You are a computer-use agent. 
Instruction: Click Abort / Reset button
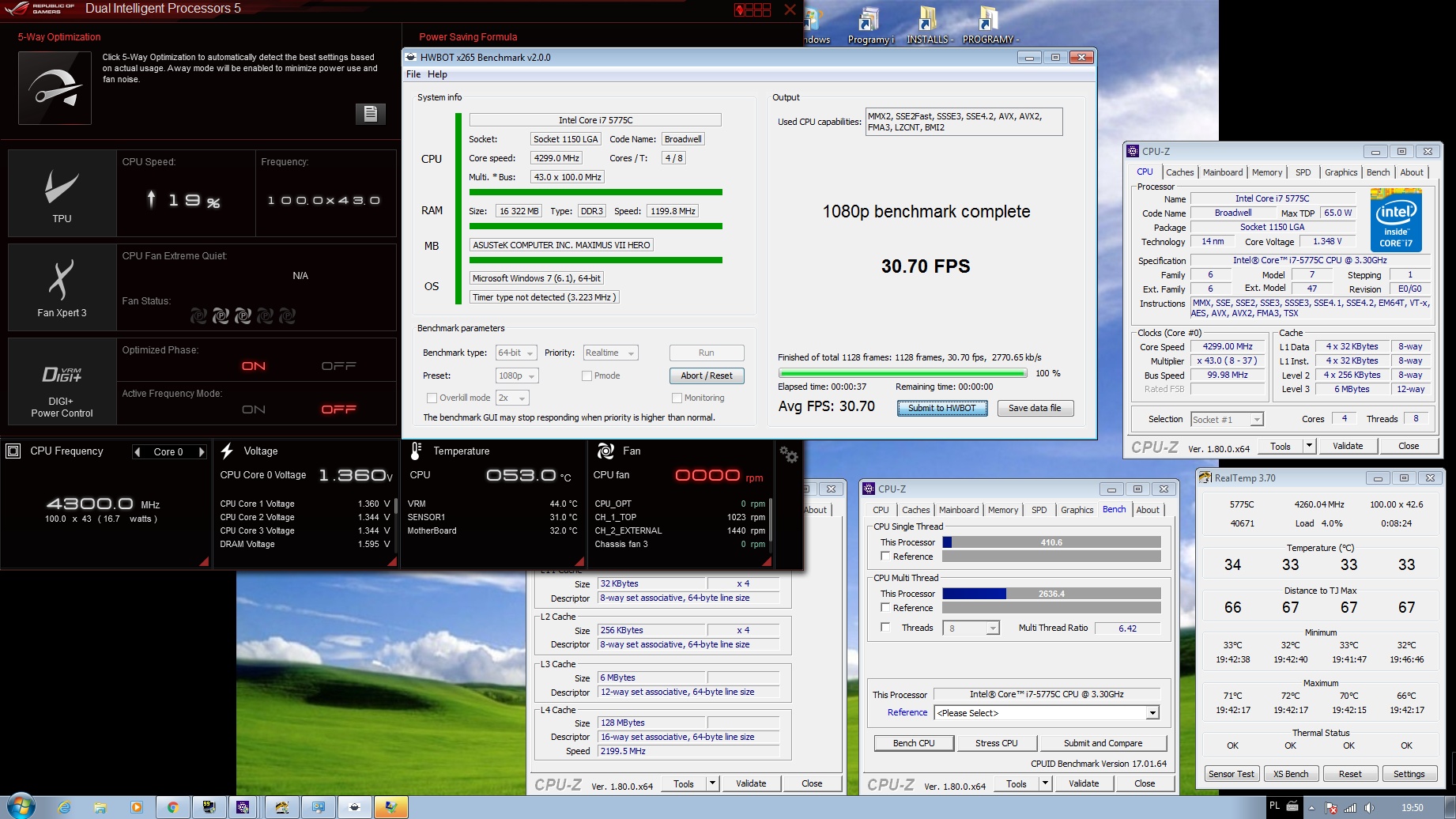[706, 376]
